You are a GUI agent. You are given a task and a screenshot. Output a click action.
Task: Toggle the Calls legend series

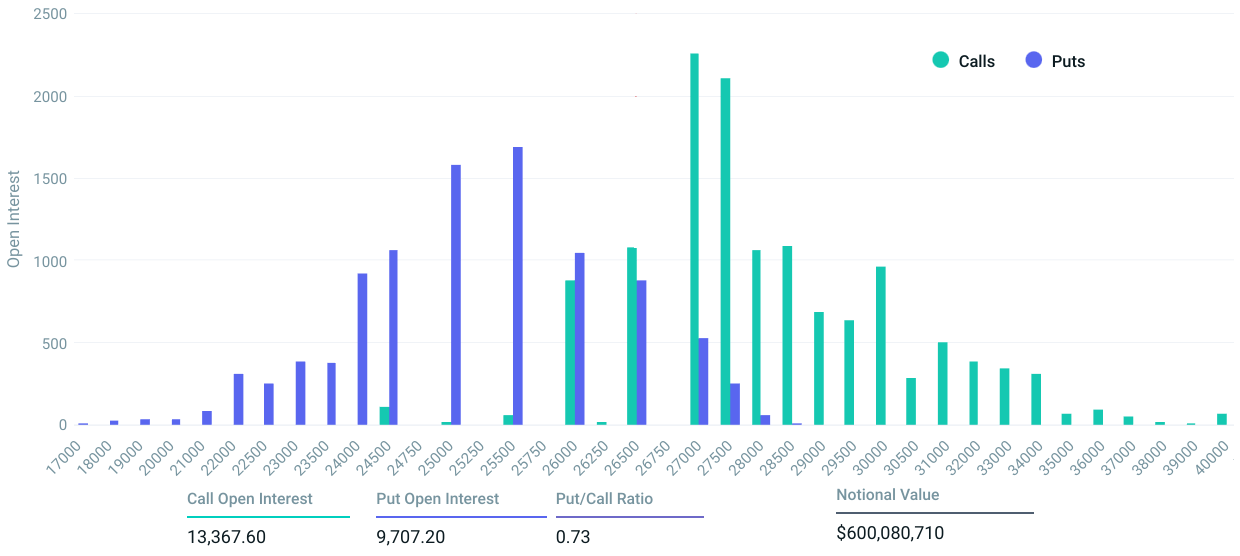(963, 61)
